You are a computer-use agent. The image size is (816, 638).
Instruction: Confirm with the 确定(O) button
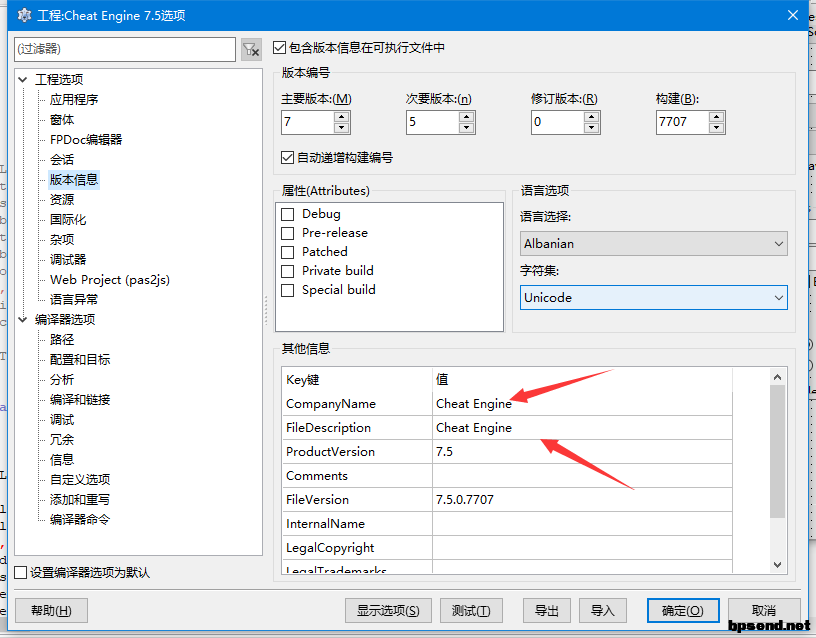coord(683,610)
